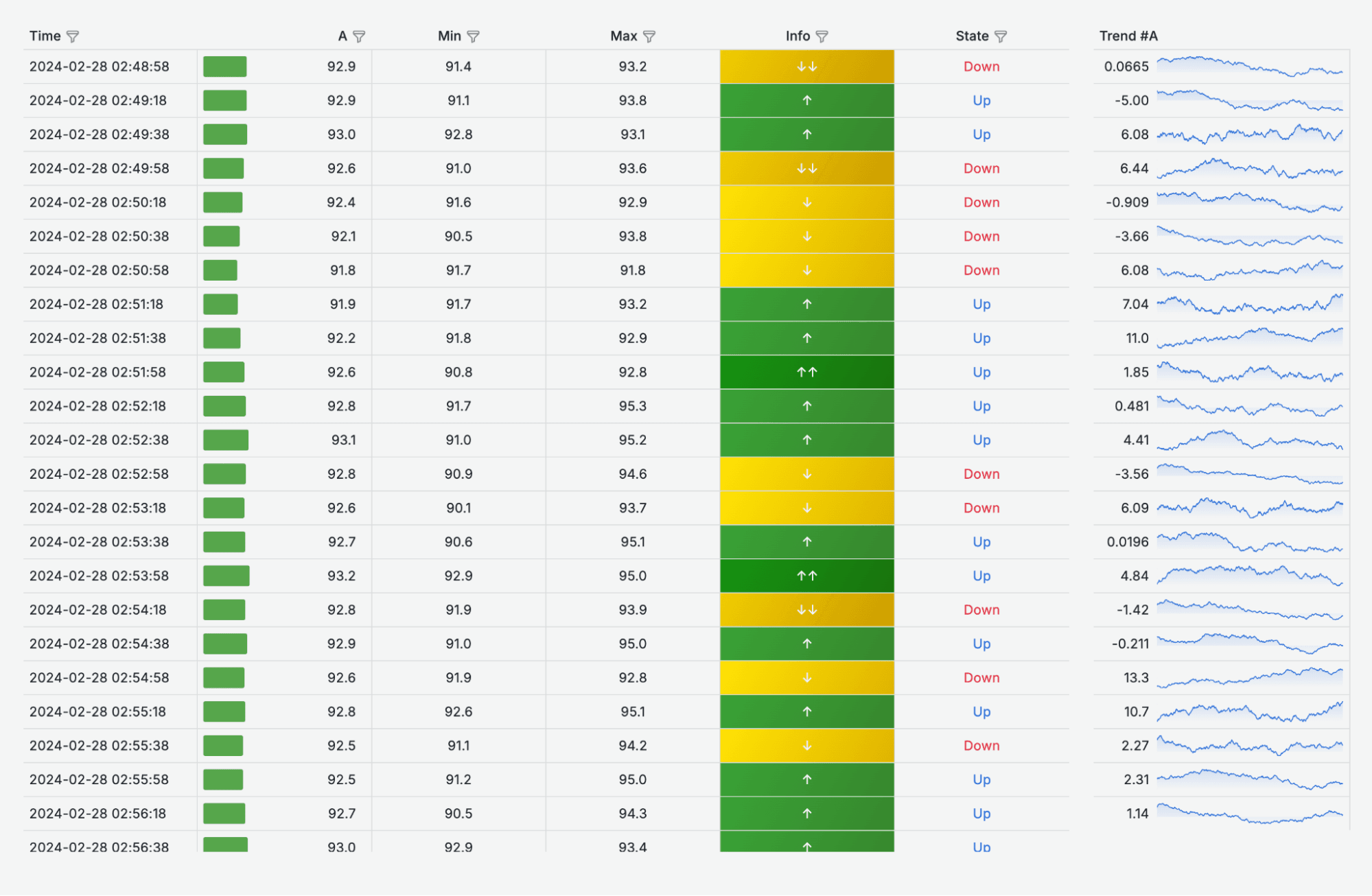Click the trend value 13.3

(1136, 677)
